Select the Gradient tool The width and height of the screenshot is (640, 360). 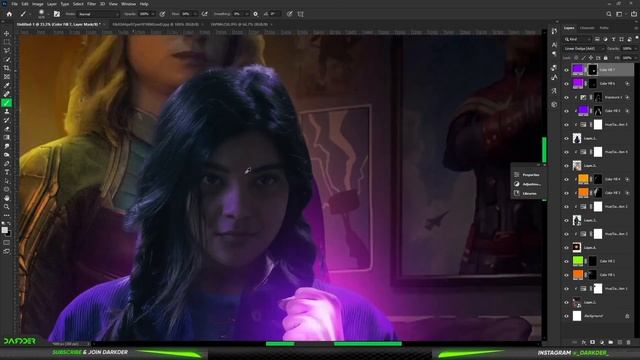click(x=7, y=137)
